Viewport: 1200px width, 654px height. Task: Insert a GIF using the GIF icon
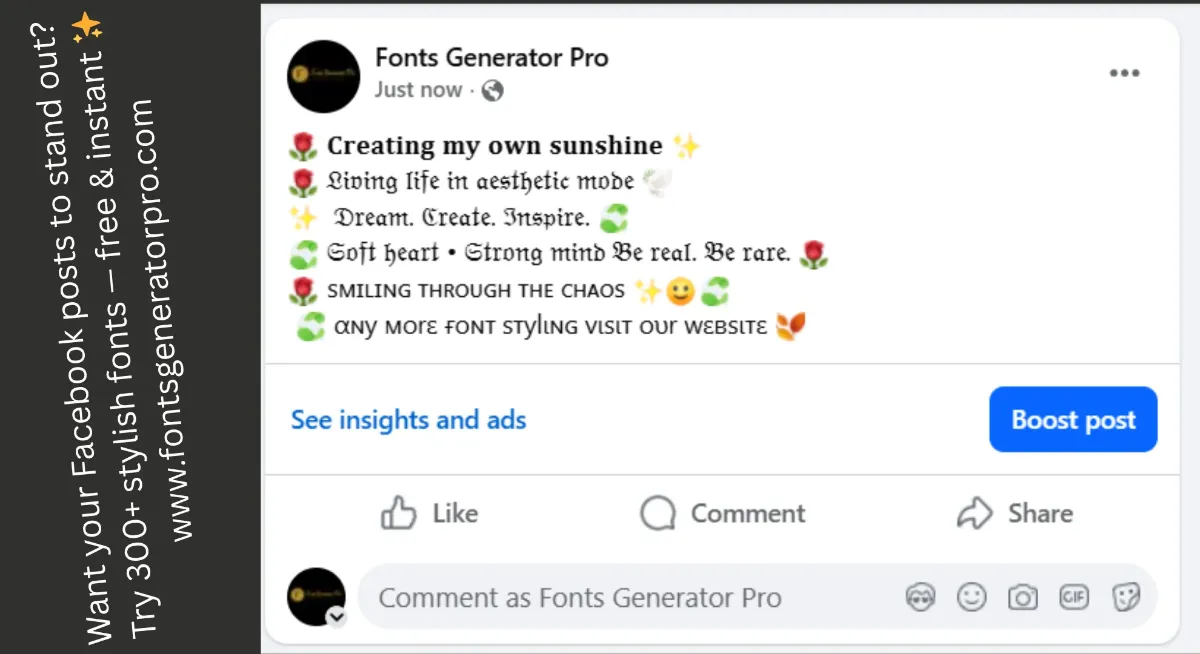1074,597
